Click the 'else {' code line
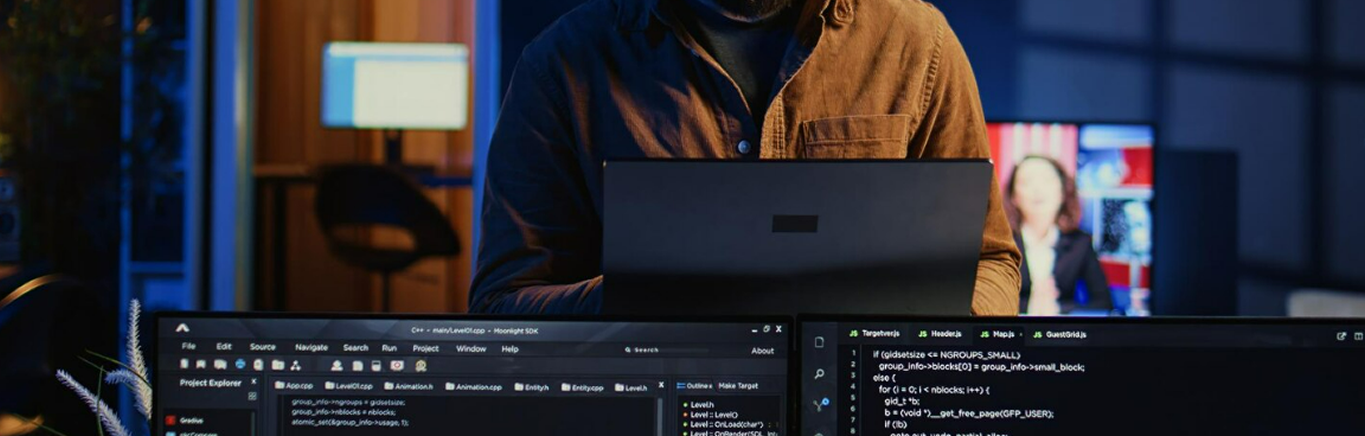1365x436 pixels. 884,378
